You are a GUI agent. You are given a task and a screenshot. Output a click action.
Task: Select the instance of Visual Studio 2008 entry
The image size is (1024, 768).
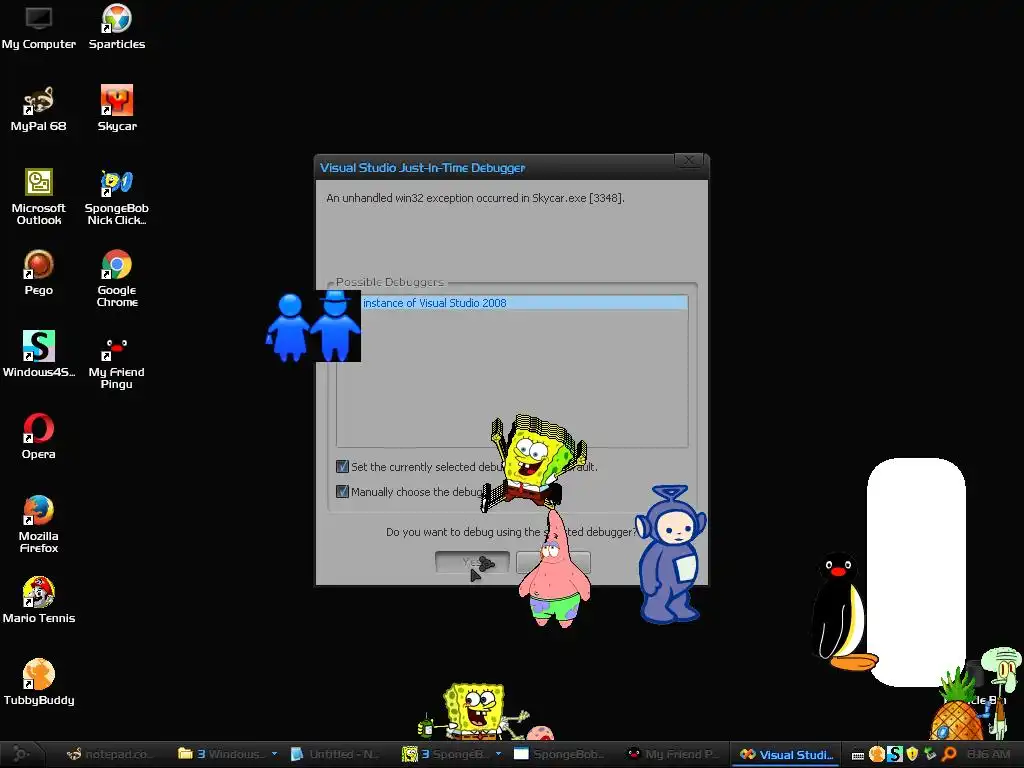513,302
